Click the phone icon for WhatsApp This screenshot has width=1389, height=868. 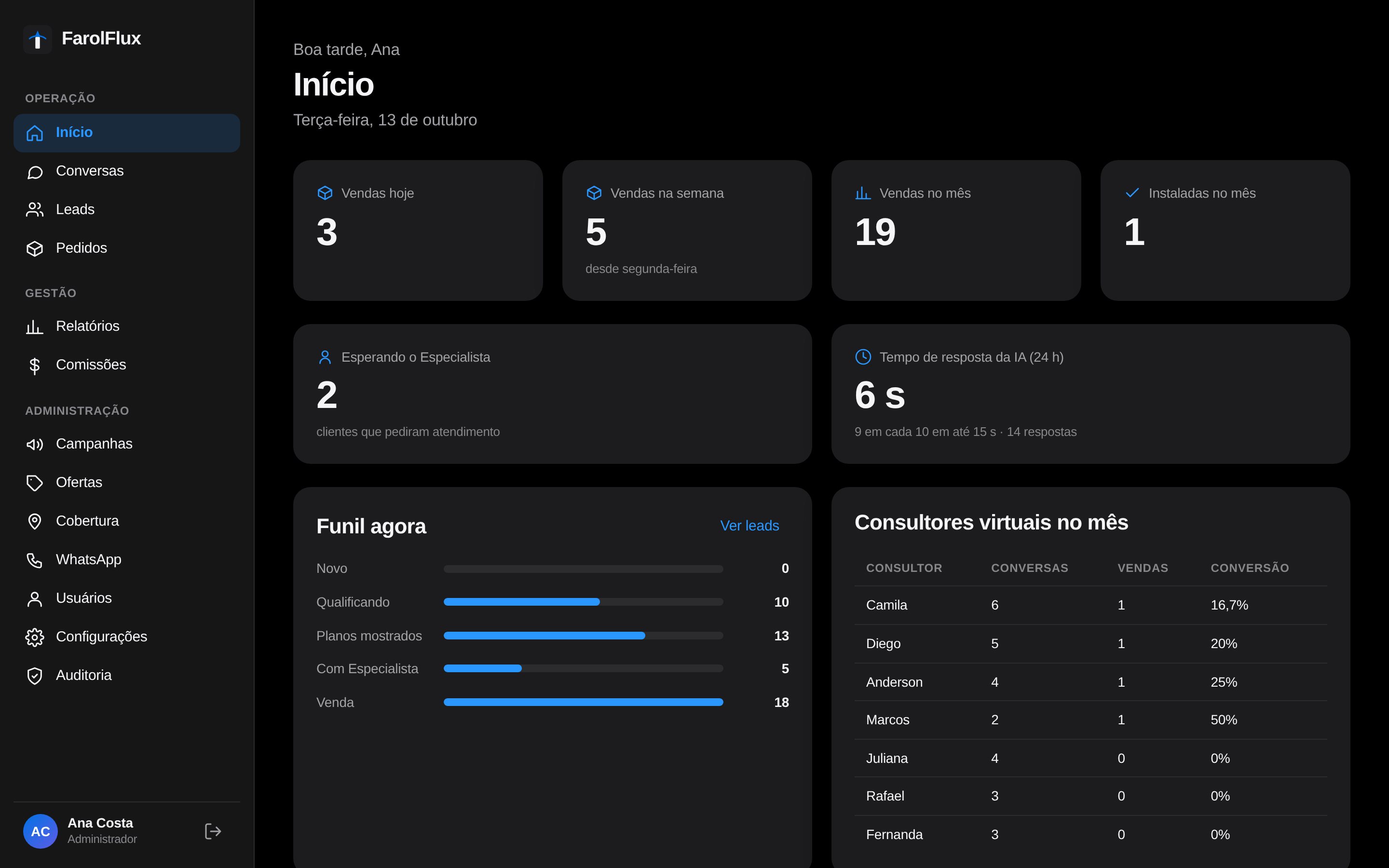(x=34, y=560)
